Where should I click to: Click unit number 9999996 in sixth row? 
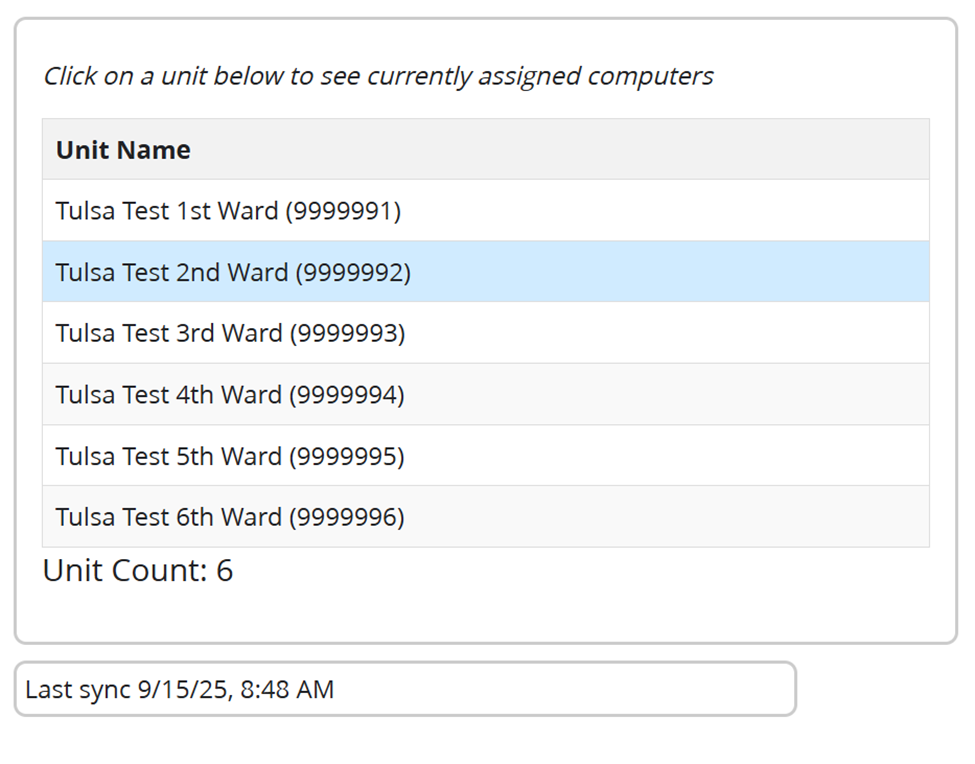347,517
